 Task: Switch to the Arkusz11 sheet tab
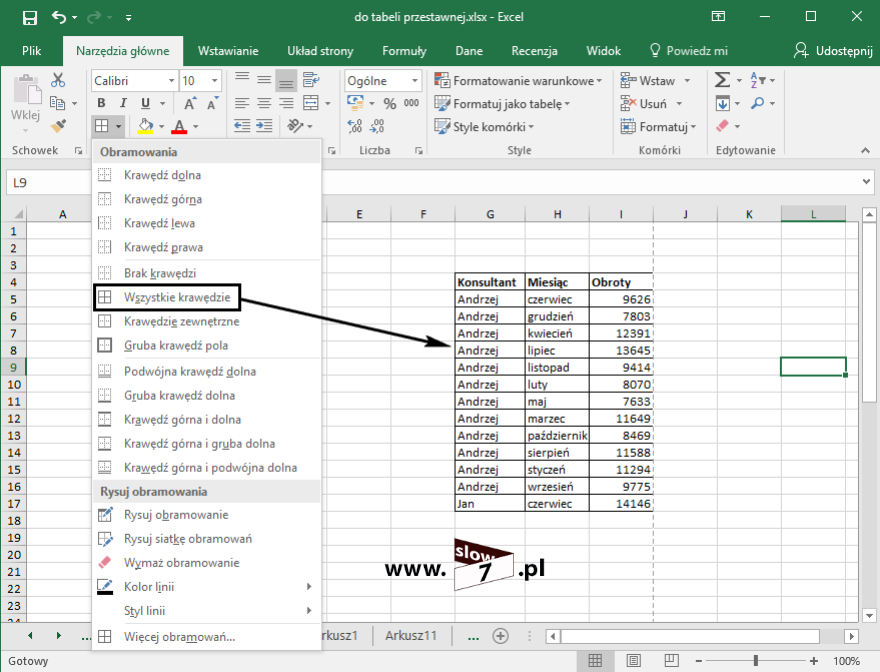[411, 636]
